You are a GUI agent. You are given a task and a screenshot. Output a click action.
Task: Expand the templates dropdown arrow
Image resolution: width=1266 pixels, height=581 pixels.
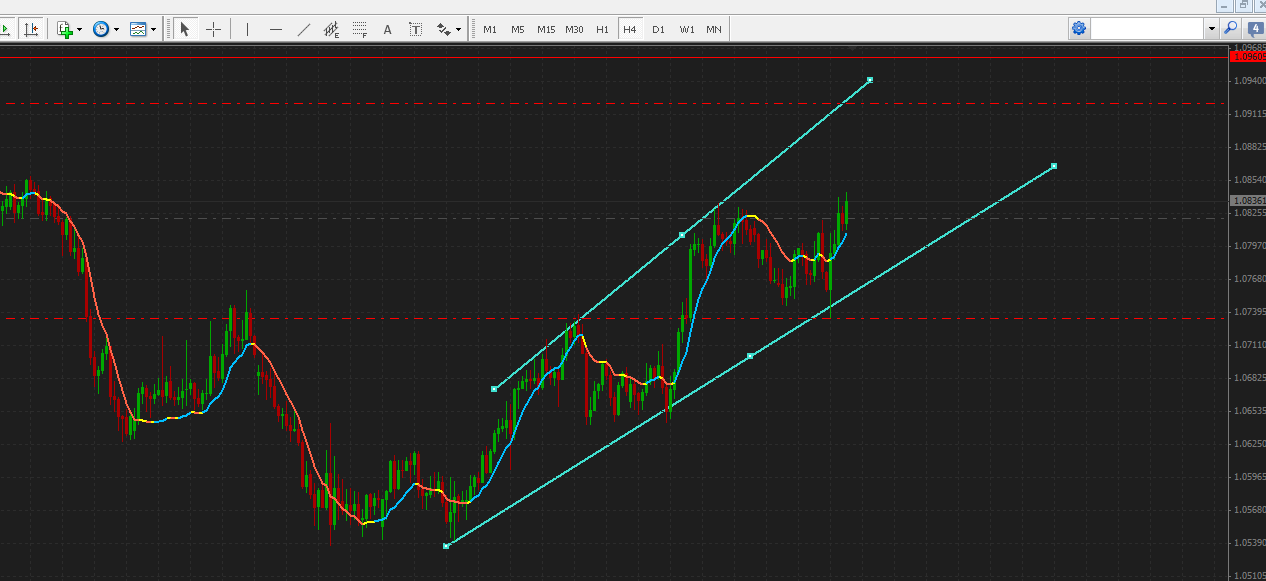[154, 29]
